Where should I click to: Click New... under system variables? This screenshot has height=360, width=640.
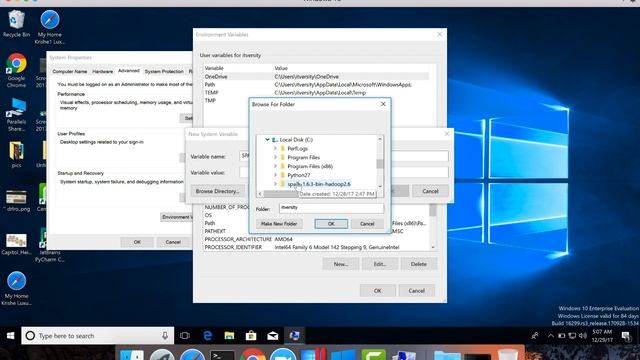341,264
